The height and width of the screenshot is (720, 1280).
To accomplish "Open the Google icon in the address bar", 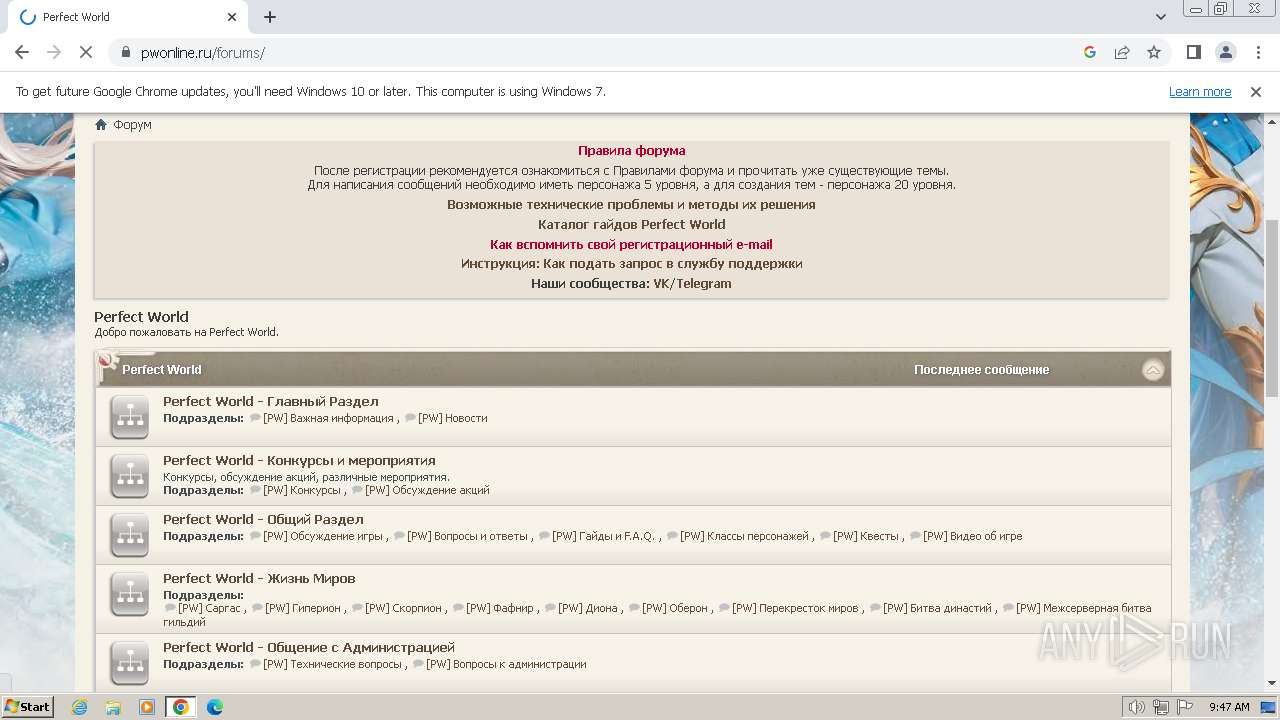I will pos(1090,52).
